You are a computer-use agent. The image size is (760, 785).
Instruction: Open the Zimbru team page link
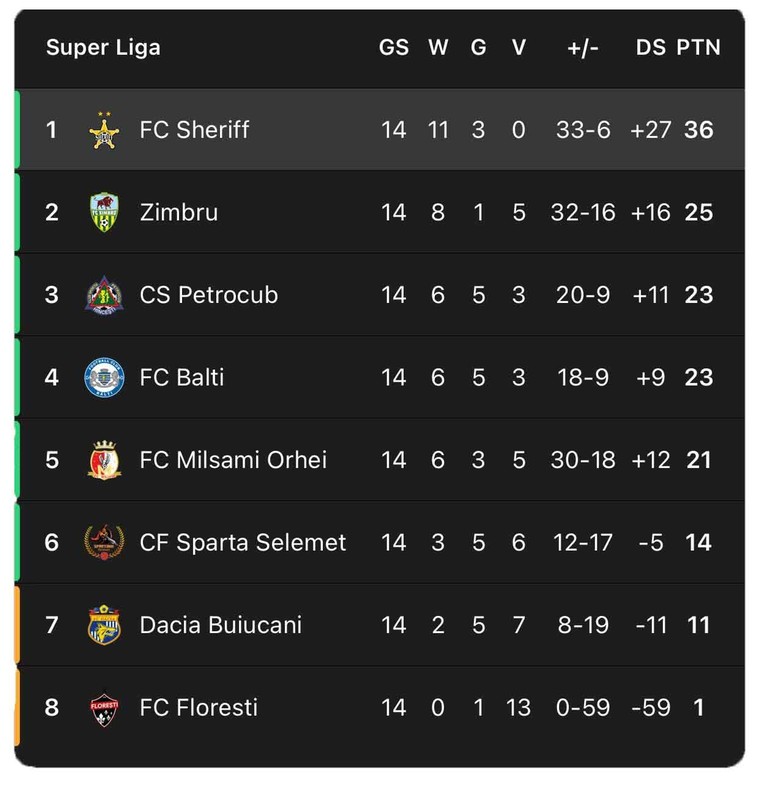point(179,212)
